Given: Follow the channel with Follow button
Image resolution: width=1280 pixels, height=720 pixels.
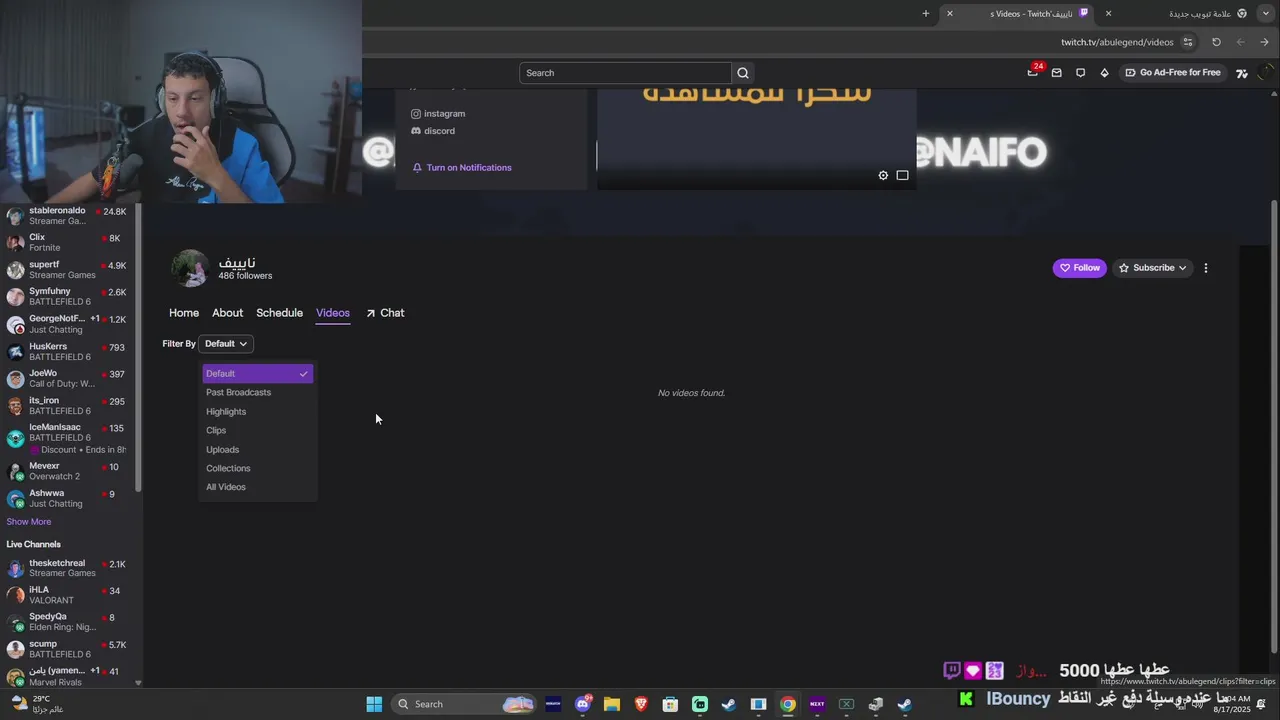Looking at the screenshot, I should [1080, 268].
